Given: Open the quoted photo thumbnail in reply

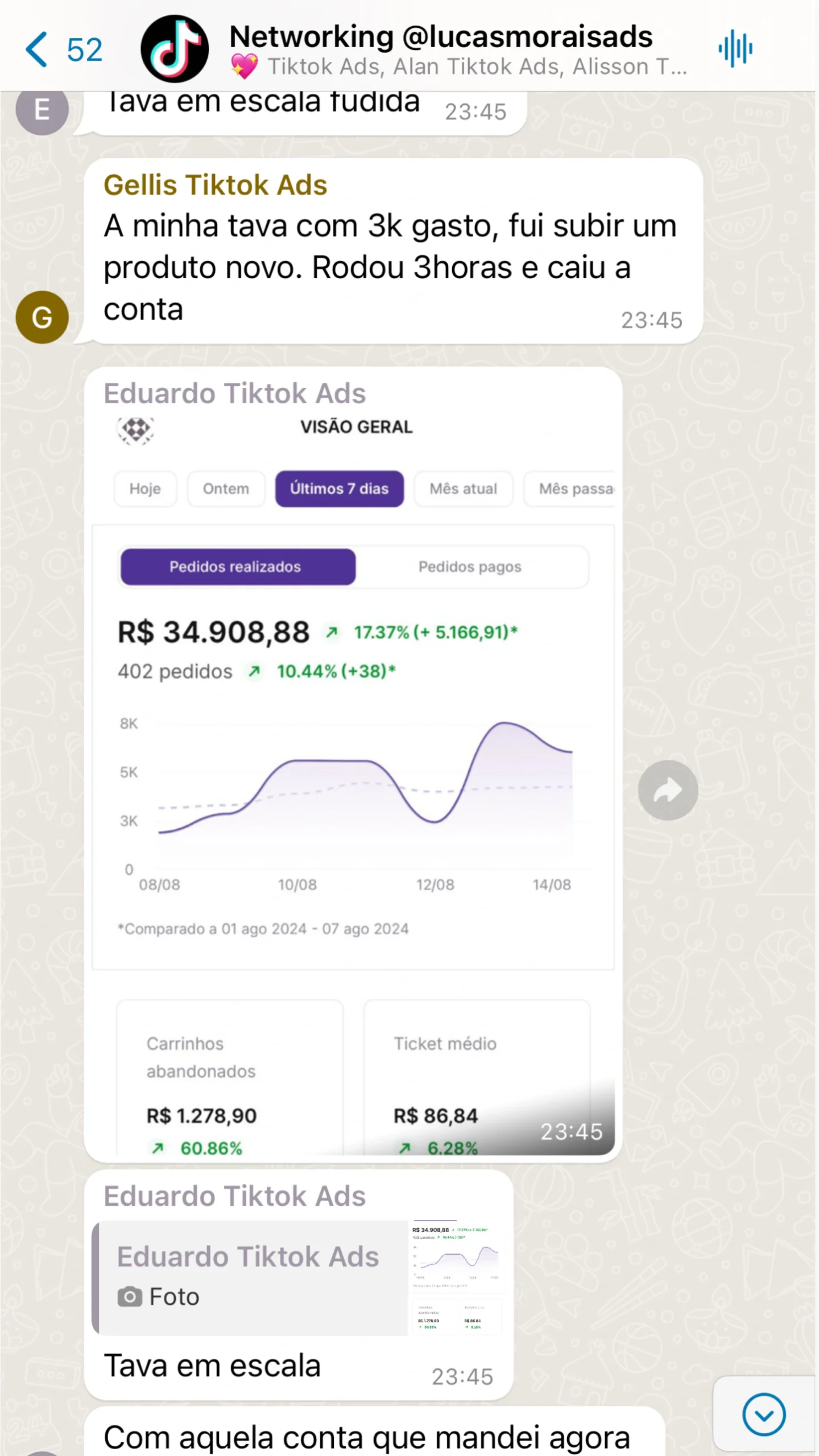Looking at the screenshot, I should [x=456, y=1277].
